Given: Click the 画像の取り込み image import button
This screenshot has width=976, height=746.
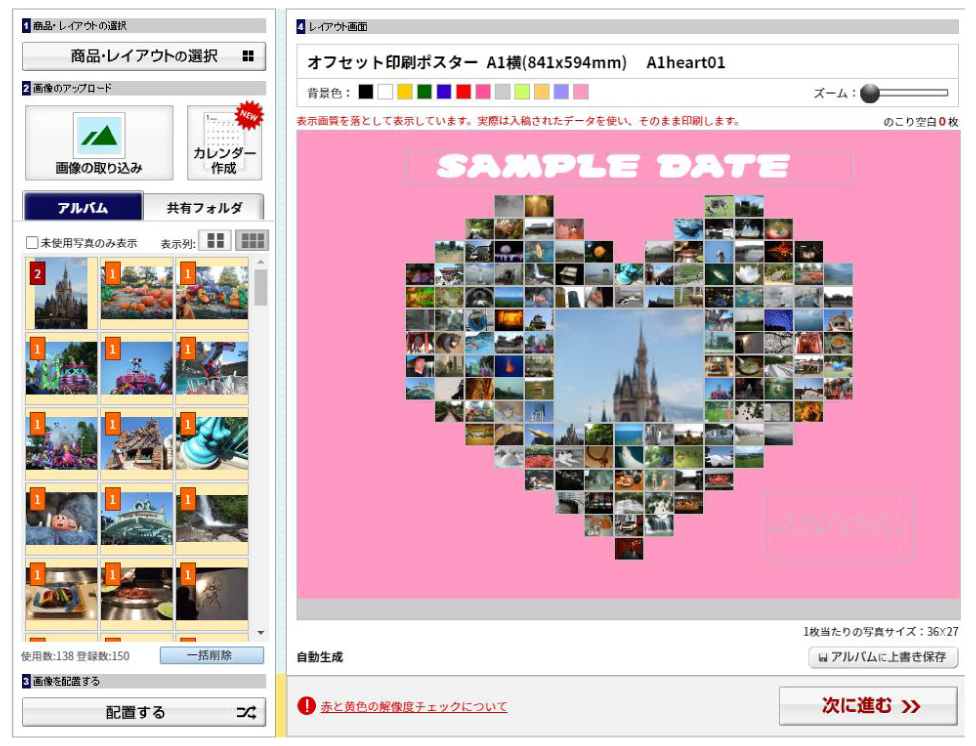Looking at the screenshot, I should click(x=99, y=143).
